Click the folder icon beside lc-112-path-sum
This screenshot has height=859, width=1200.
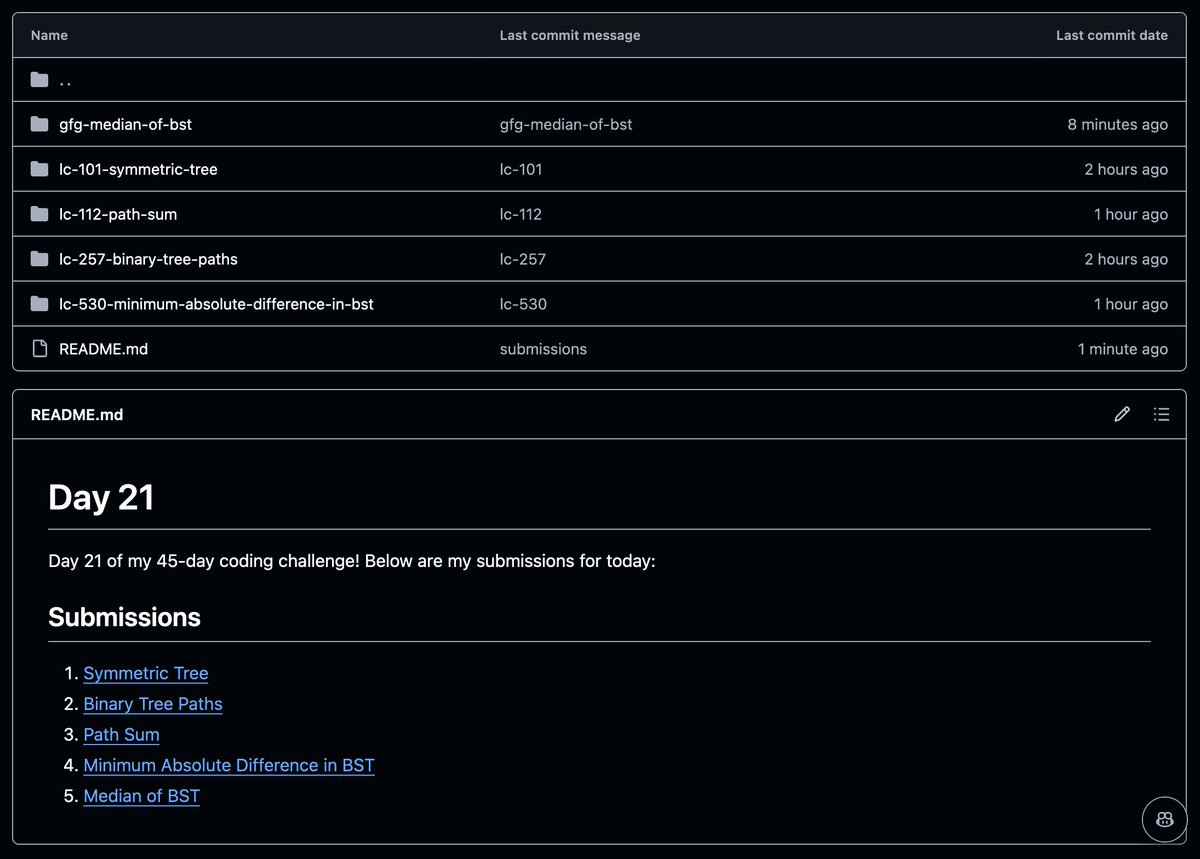point(39,214)
